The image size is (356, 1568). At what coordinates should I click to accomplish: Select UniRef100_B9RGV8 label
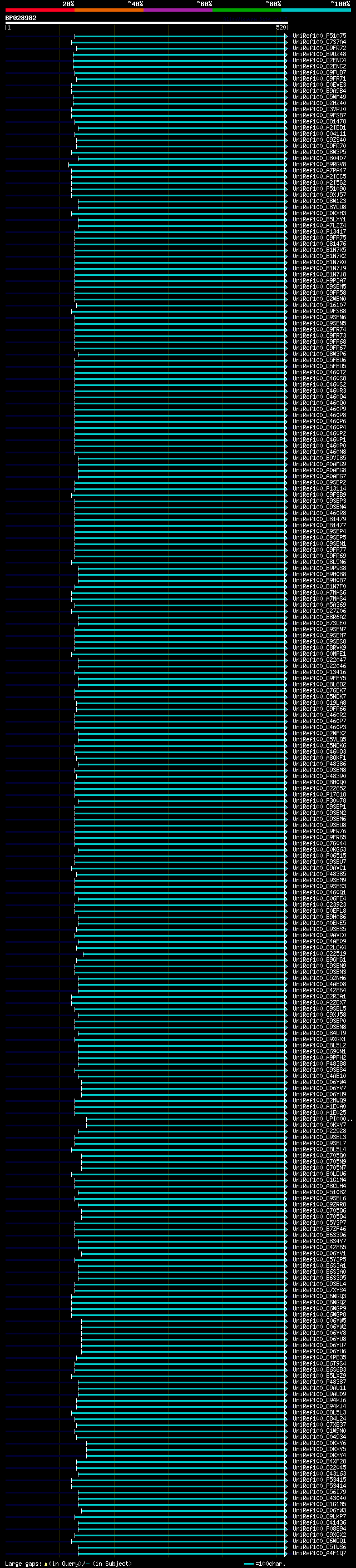pyautogui.click(x=319, y=164)
